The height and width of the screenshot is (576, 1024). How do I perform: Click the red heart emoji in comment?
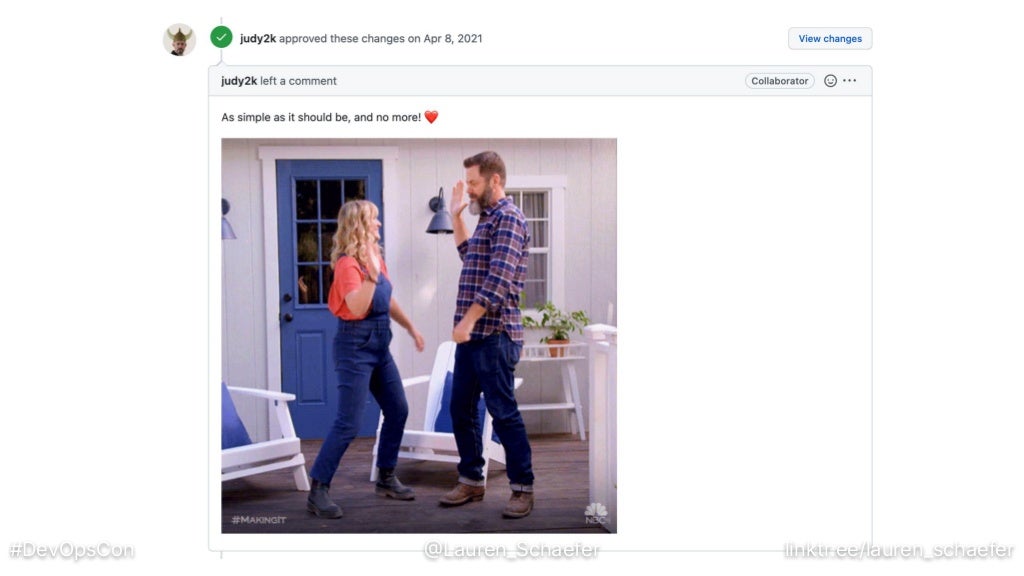(431, 117)
